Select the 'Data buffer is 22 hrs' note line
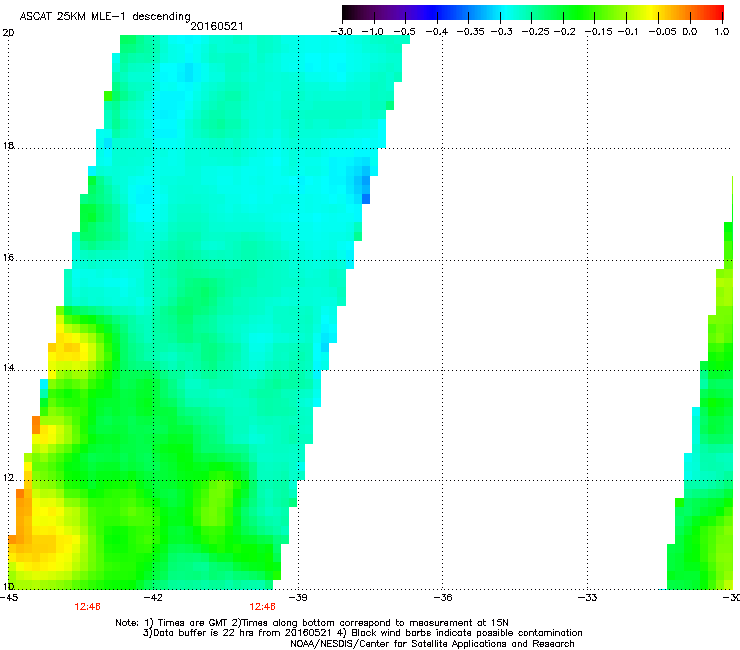 (362, 633)
